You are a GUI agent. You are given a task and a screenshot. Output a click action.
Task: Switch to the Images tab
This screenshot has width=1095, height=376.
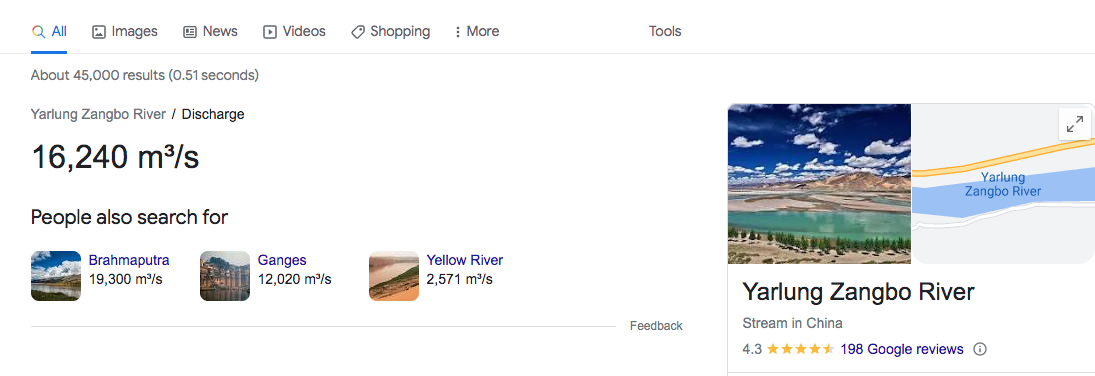pos(125,31)
